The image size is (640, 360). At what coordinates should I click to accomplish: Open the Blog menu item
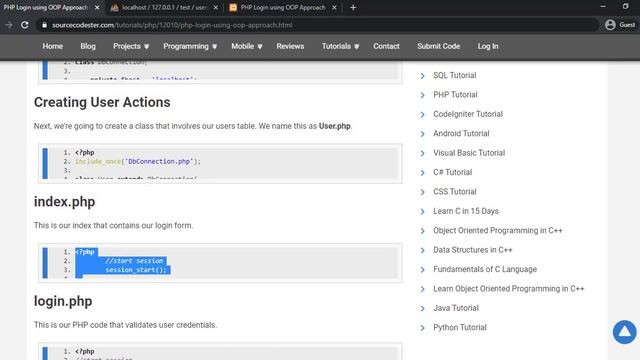88,46
